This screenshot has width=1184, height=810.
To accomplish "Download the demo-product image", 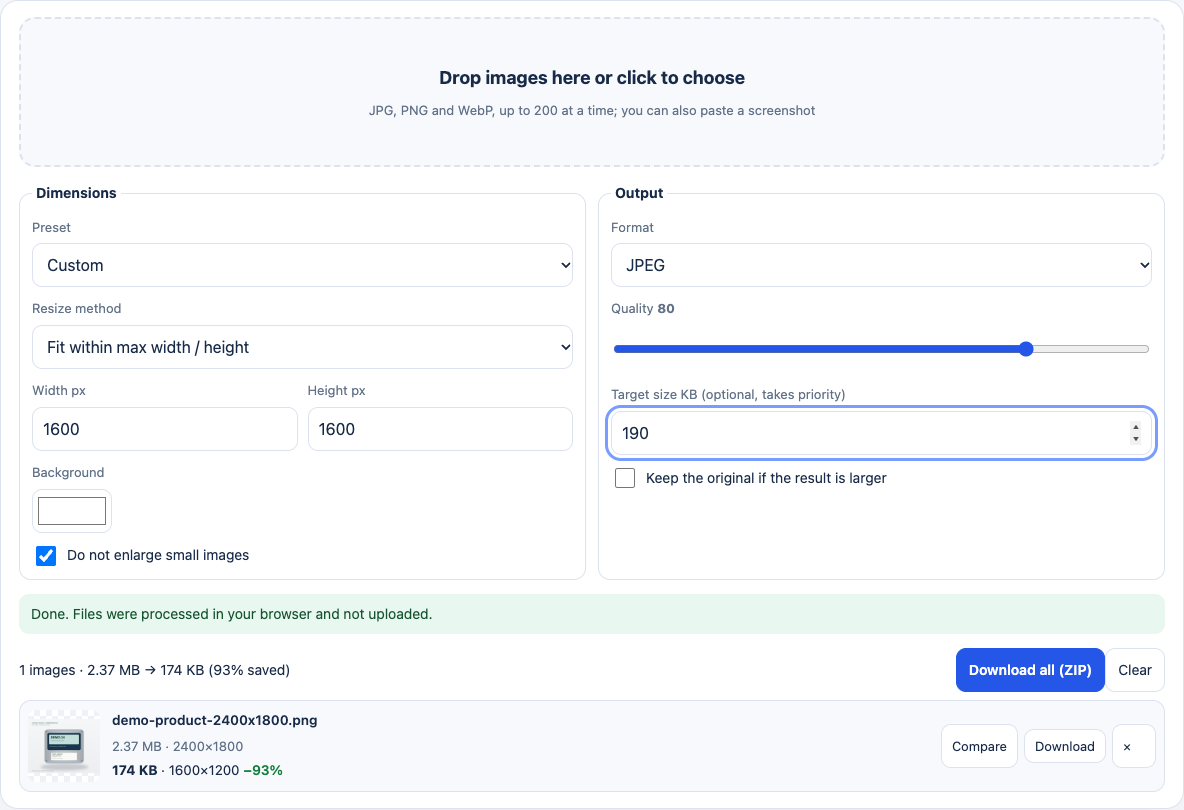I will point(1065,747).
